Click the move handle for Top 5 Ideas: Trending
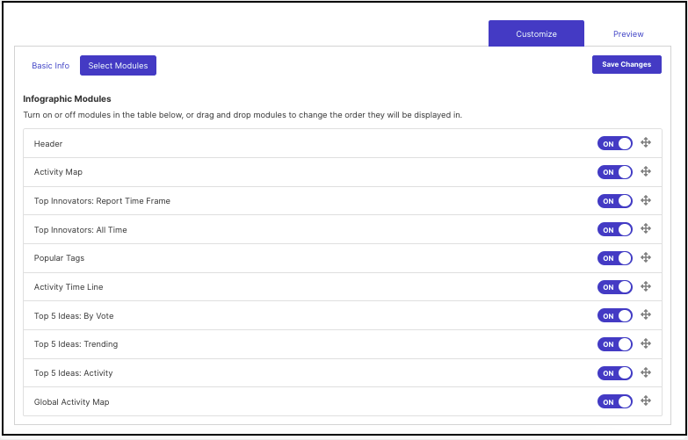The height and width of the screenshot is (440, 688). coord(645,343)
